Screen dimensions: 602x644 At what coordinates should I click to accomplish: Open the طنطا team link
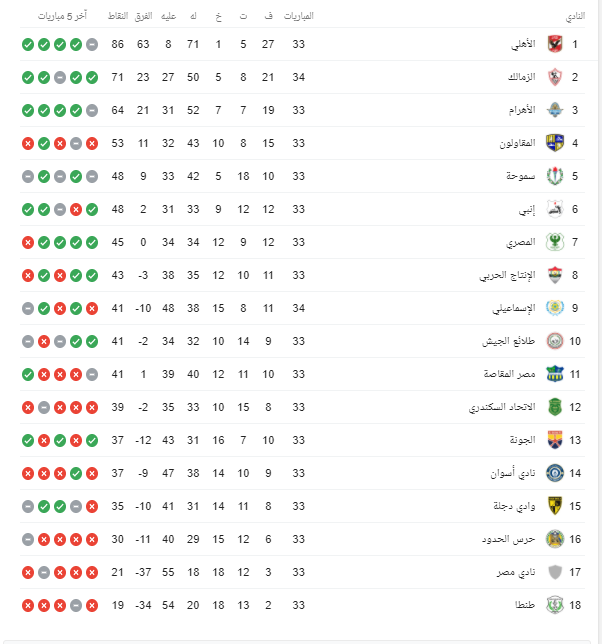coord(525,605)
